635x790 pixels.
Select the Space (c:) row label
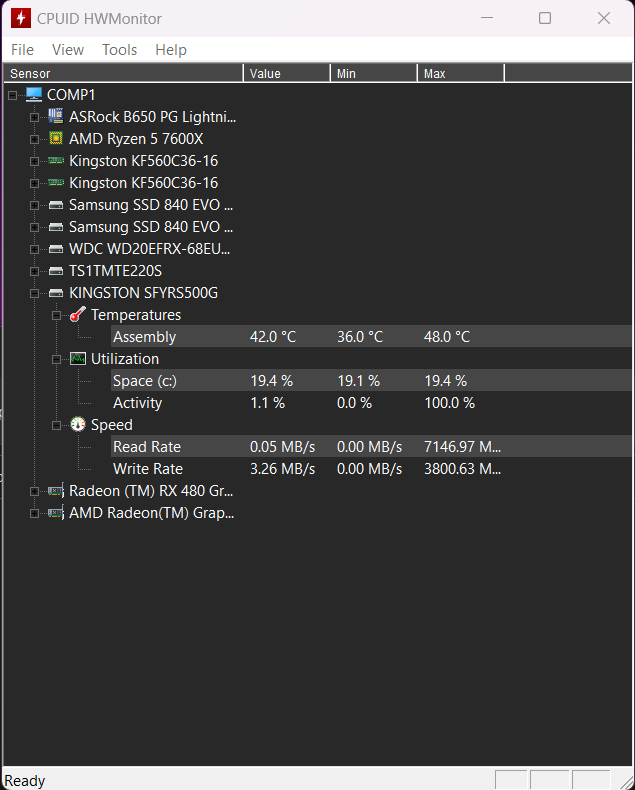click(x=145, y=381)
